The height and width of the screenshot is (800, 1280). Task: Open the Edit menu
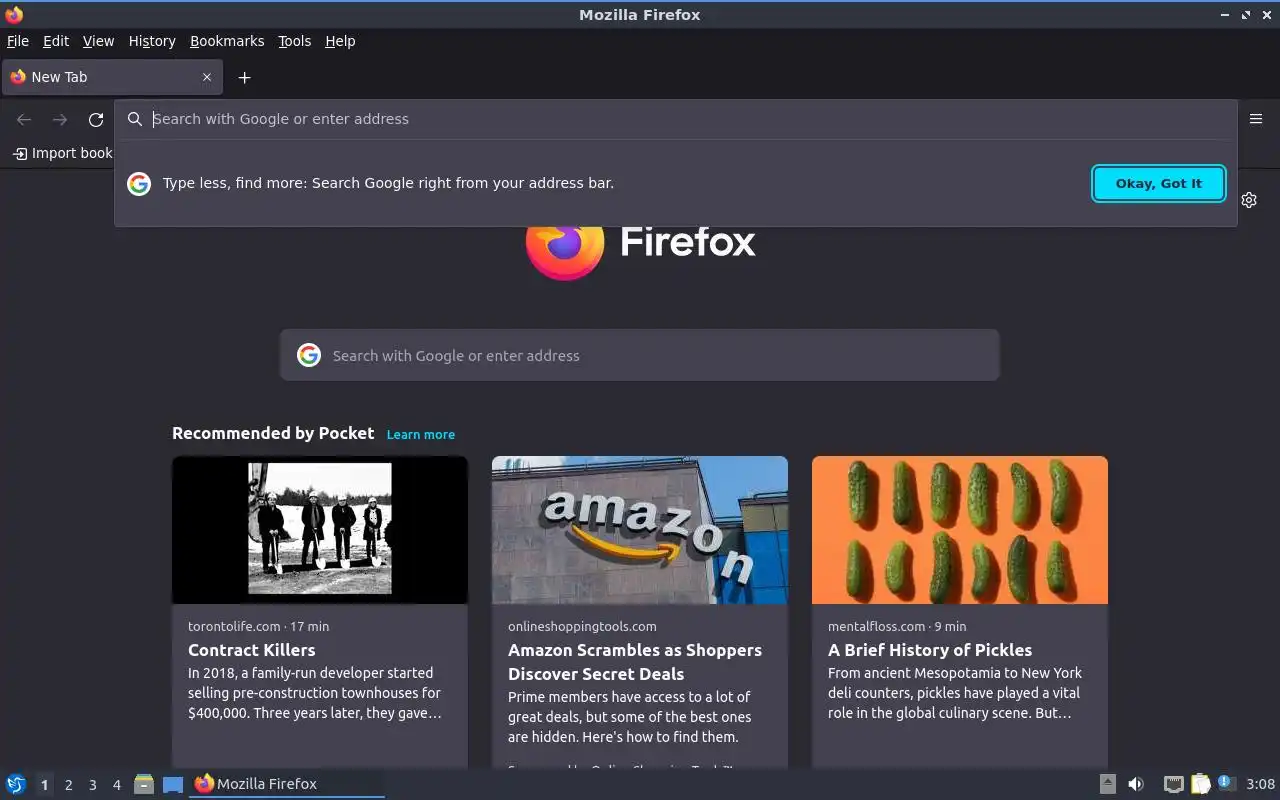coord(56,41)
